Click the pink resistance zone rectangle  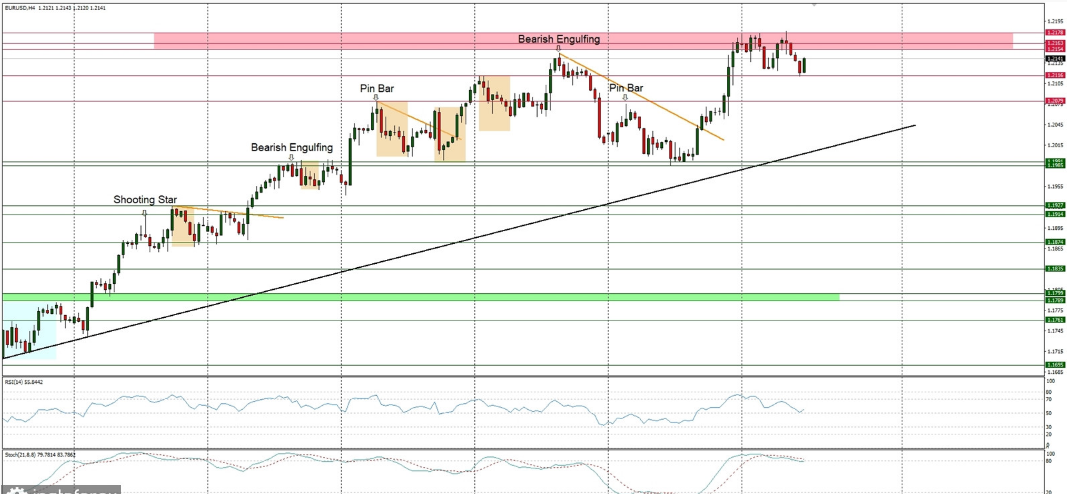(300, 40)
